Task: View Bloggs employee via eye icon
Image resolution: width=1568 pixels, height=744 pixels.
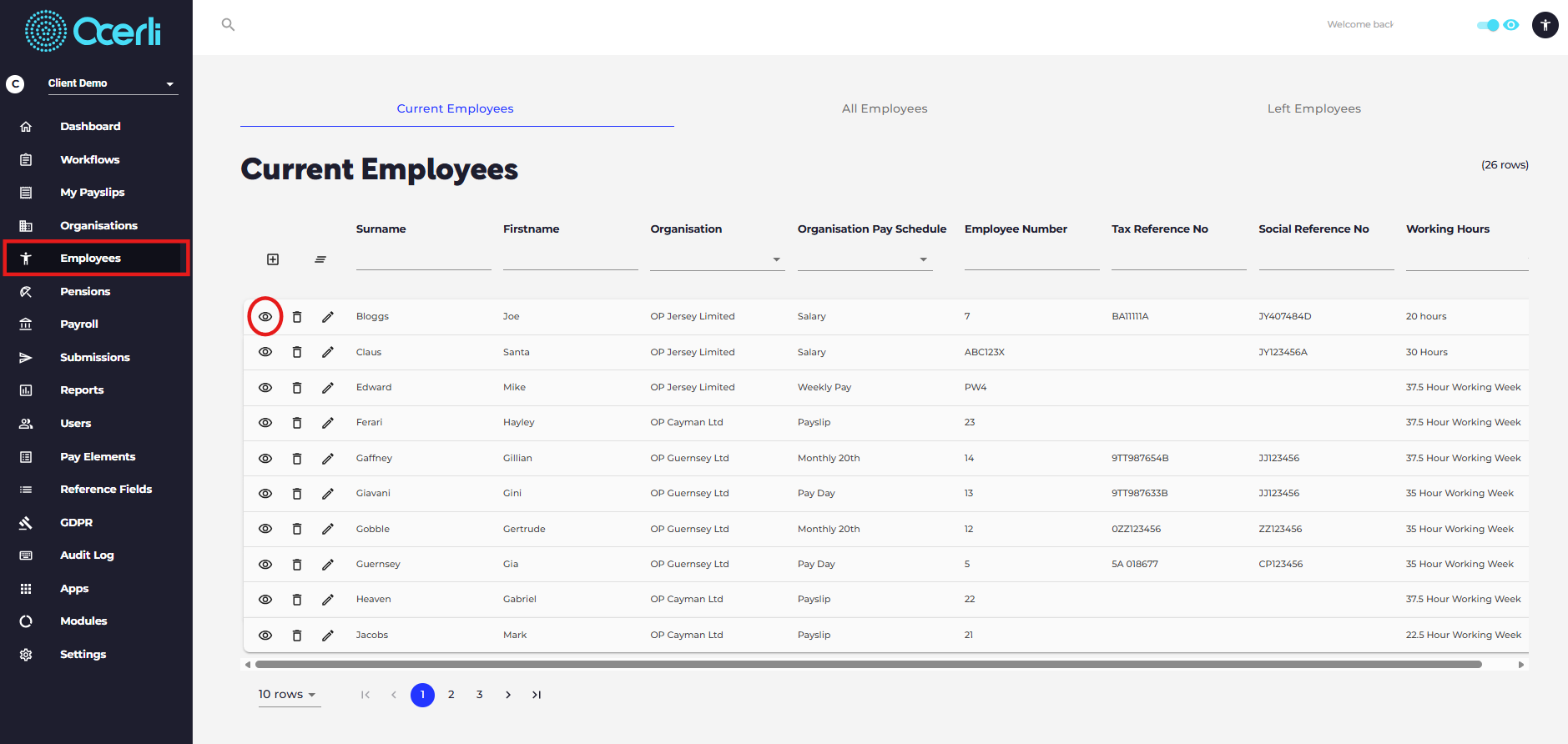Action: pyautogui.click(x=265, y=317)
